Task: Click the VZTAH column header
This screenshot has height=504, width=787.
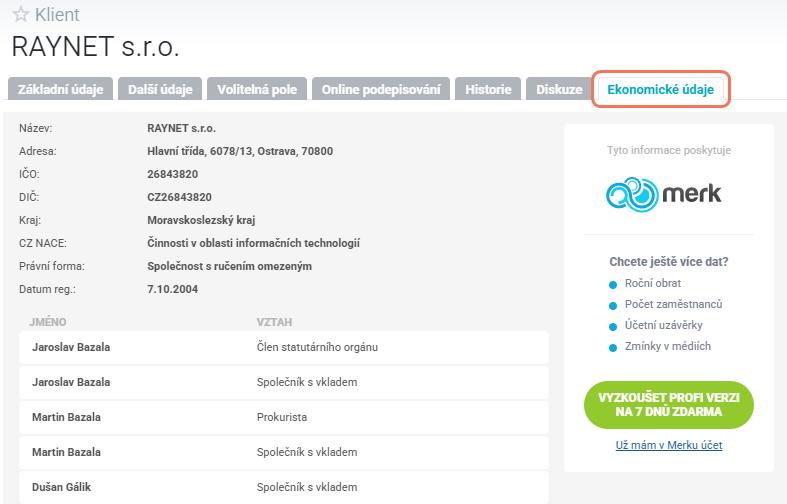Action: click(274, 322)
